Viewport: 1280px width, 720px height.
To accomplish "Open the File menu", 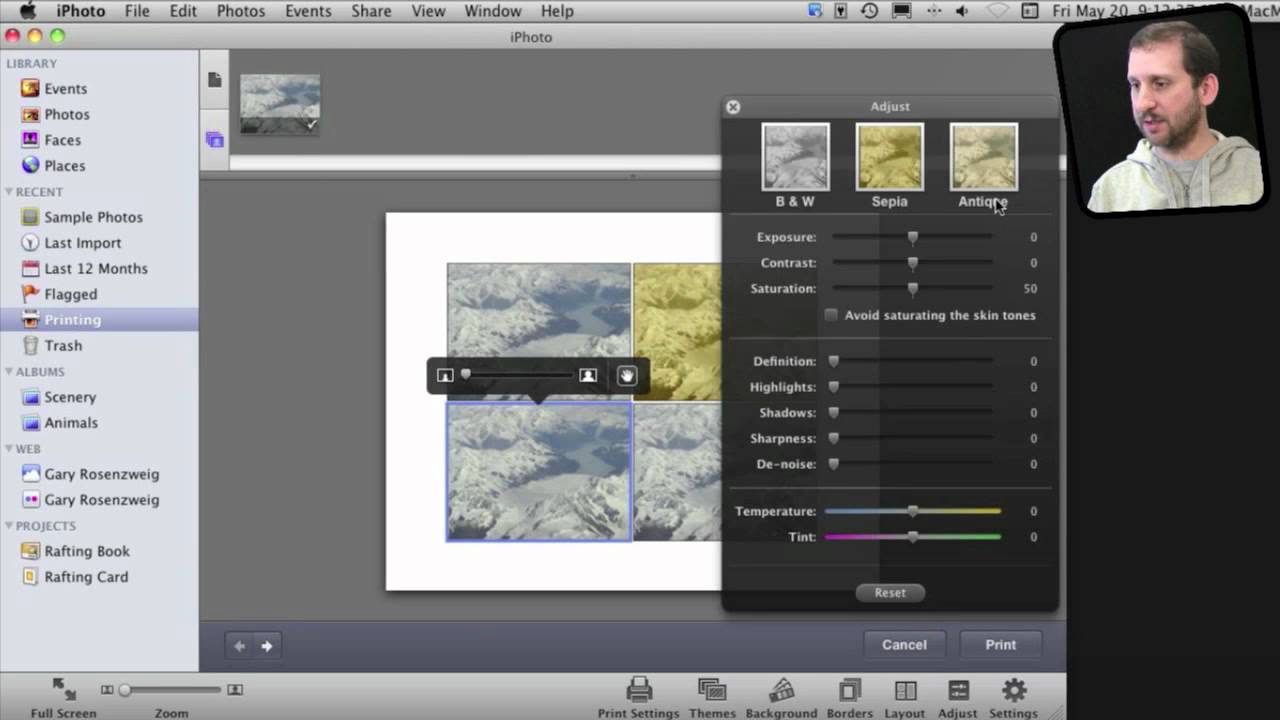I will point(137,11).
